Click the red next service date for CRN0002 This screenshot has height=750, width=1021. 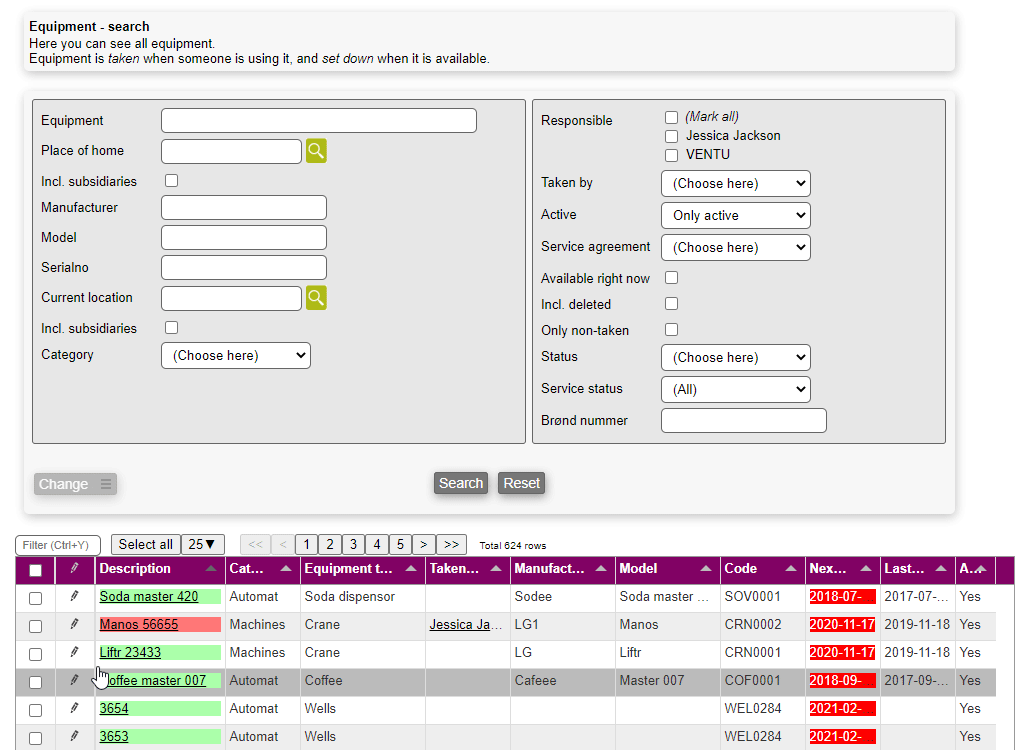coord(842,625)
